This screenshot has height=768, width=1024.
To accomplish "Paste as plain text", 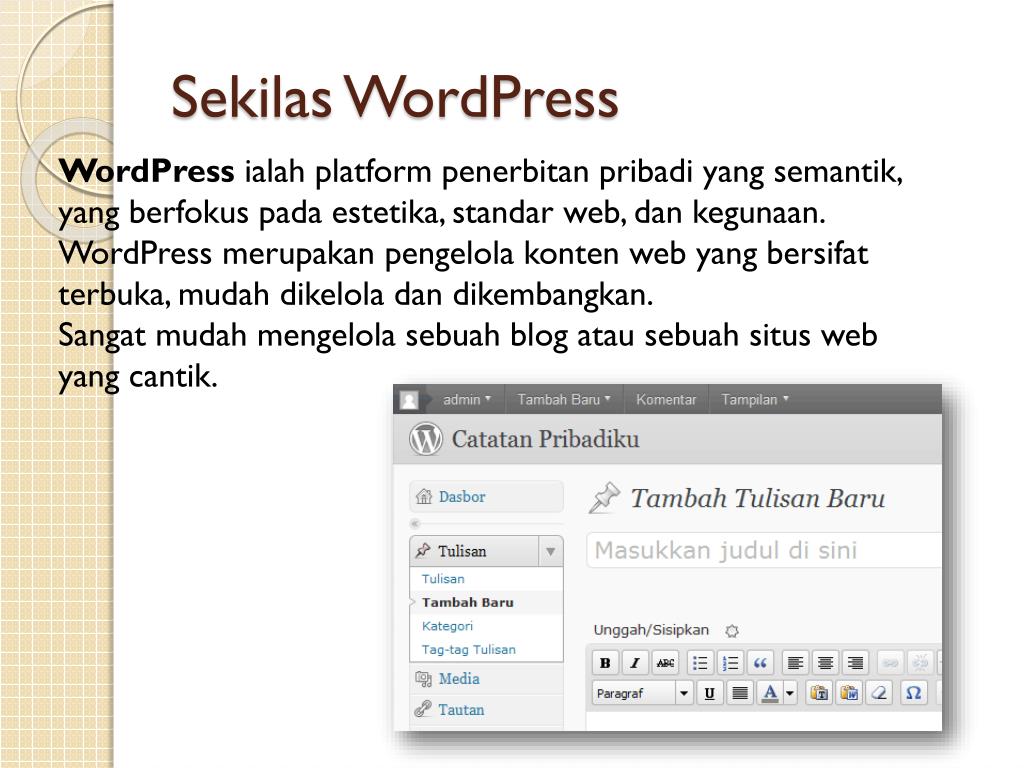I will click(x=819, y=693).
